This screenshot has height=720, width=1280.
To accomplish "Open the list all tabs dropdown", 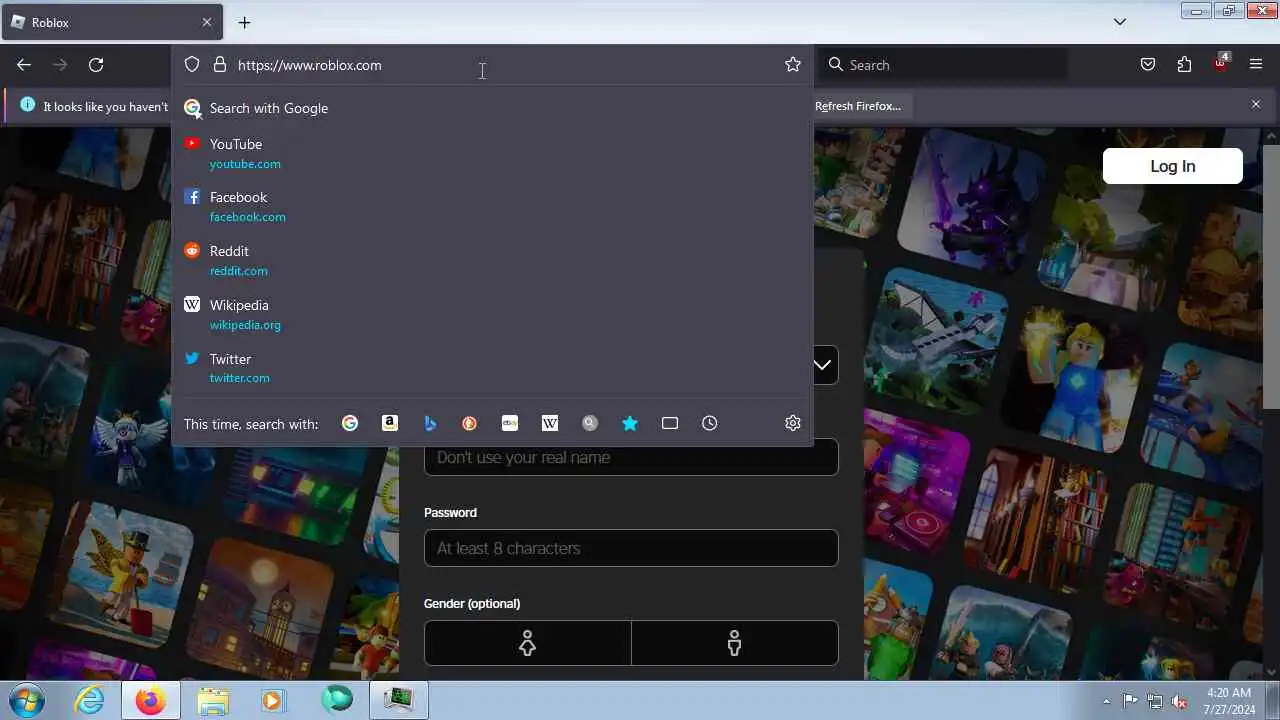I will [1120, 22].
